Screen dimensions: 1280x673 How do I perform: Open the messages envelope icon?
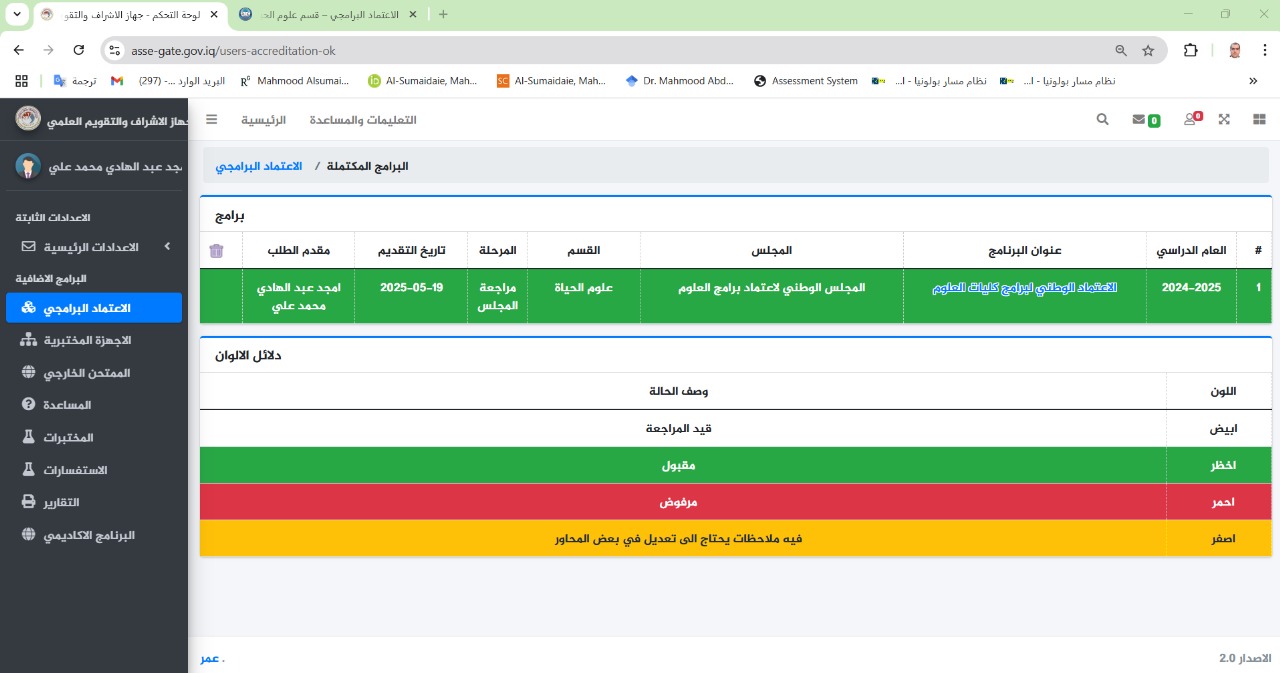click(x=1139, y=119)
